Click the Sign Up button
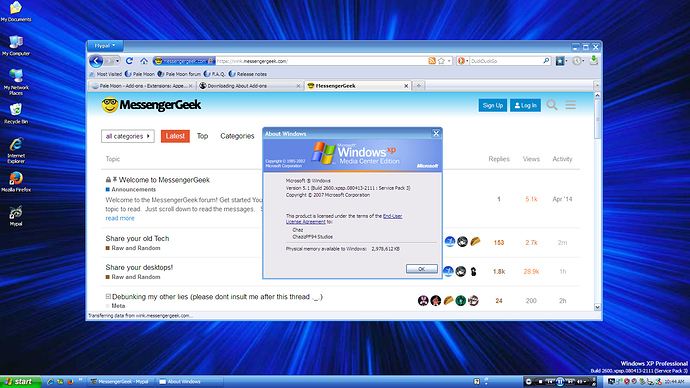This screenshot has width=690, height=388. click(492, 105)
